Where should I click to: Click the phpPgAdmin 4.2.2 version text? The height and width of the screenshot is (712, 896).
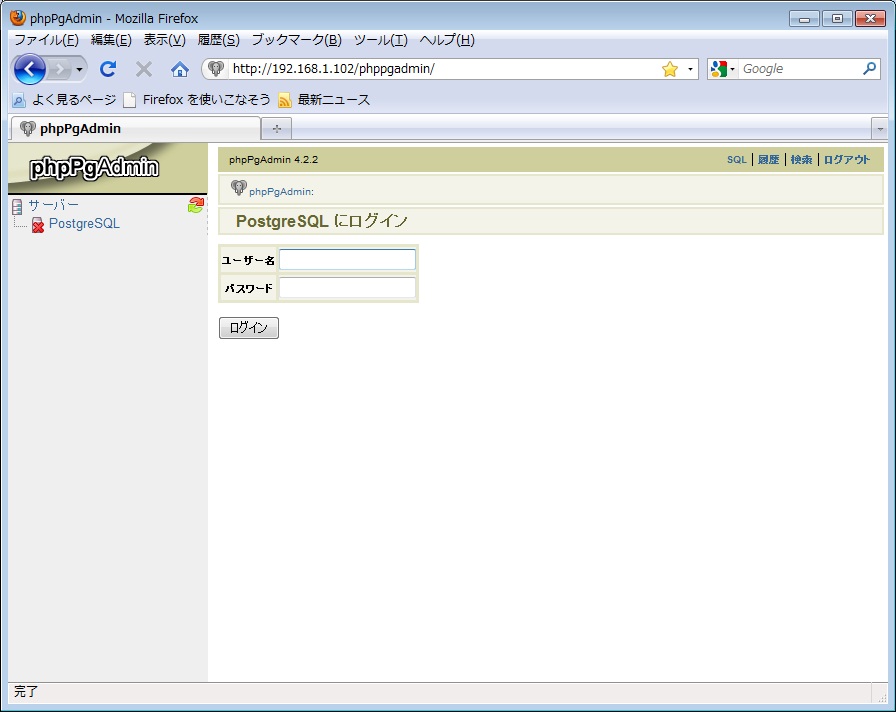click(x=273, y=160)
